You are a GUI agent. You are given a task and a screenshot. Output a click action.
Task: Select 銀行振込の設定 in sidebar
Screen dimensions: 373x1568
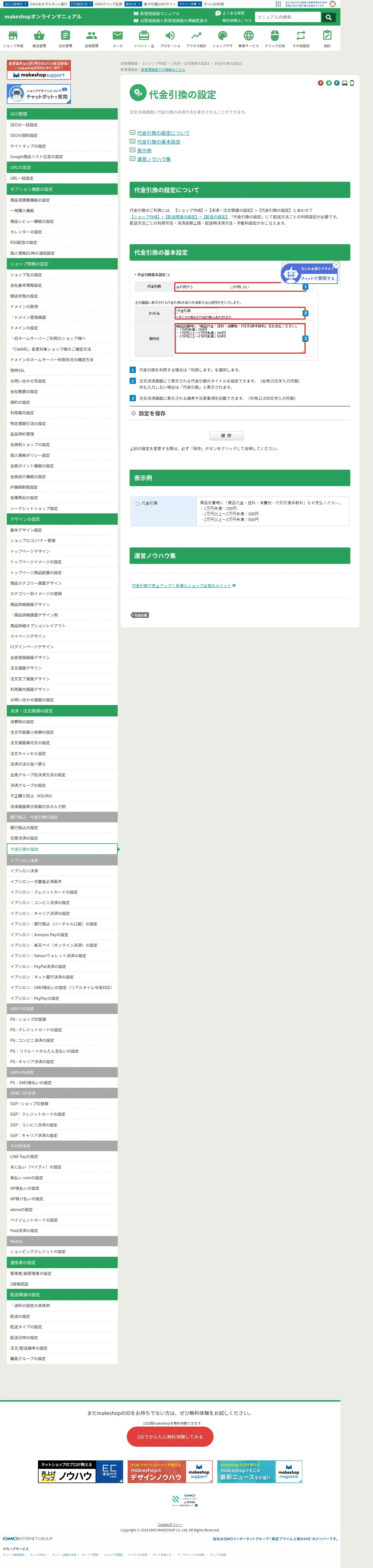62,828
